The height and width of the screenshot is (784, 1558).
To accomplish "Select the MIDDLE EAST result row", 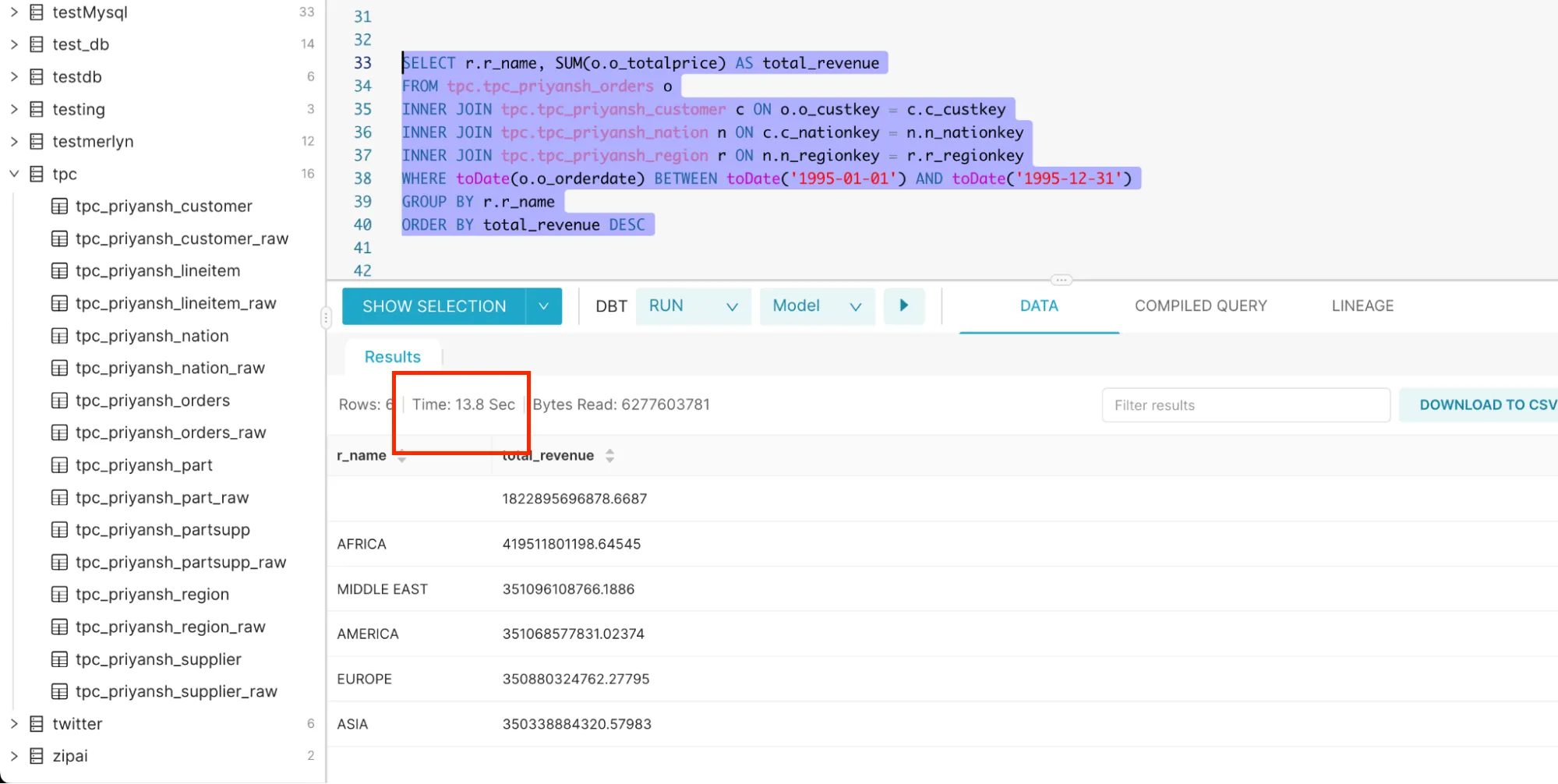I will pyautogui.click(x=942, y=589).
